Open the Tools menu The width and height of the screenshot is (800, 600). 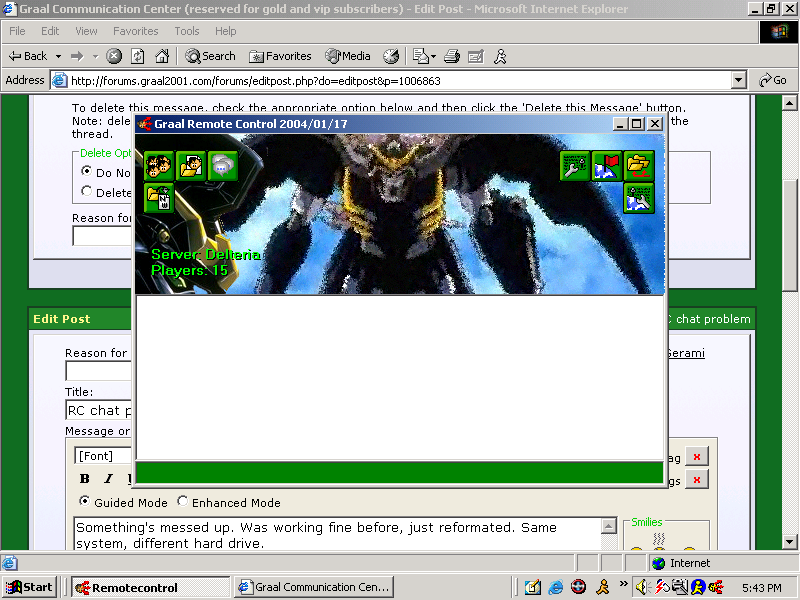pos(187,31)
